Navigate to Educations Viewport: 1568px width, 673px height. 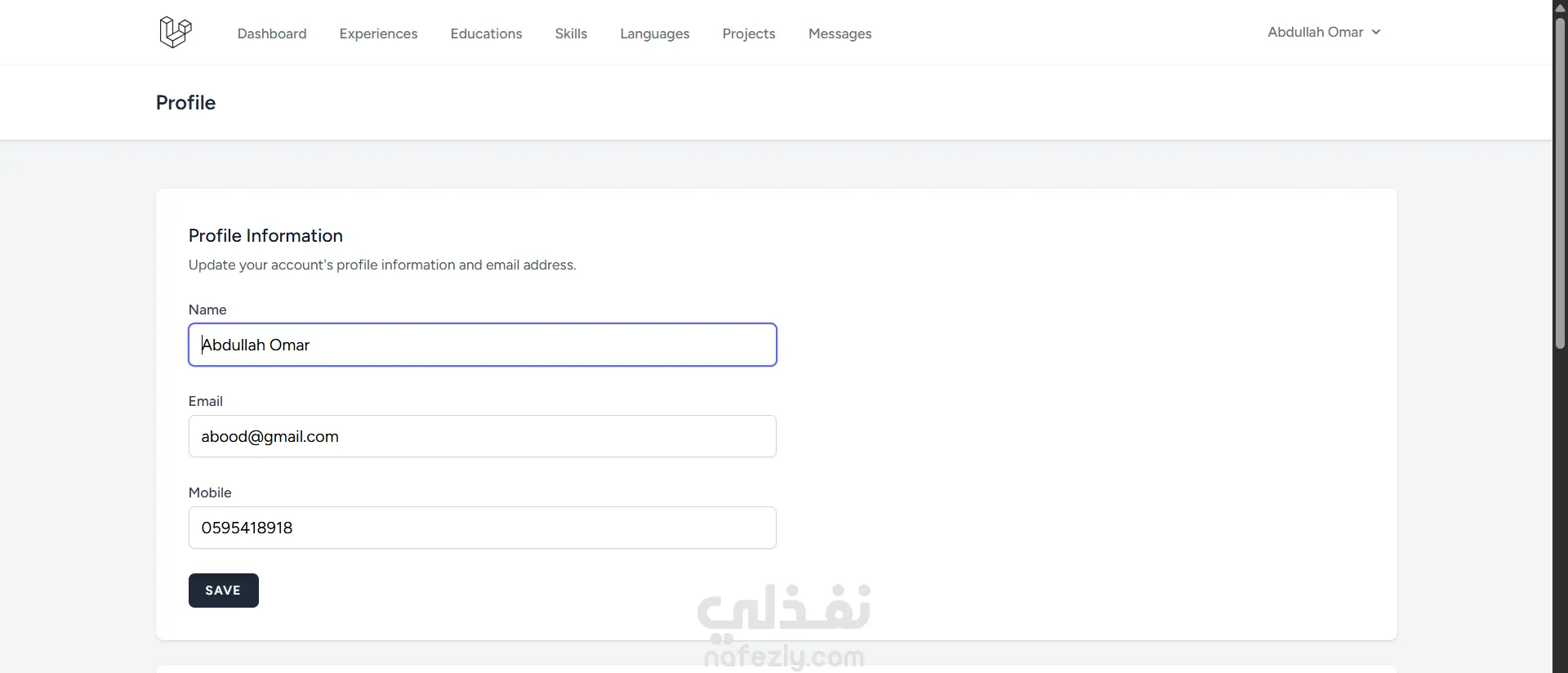click(x=486, y=33)
